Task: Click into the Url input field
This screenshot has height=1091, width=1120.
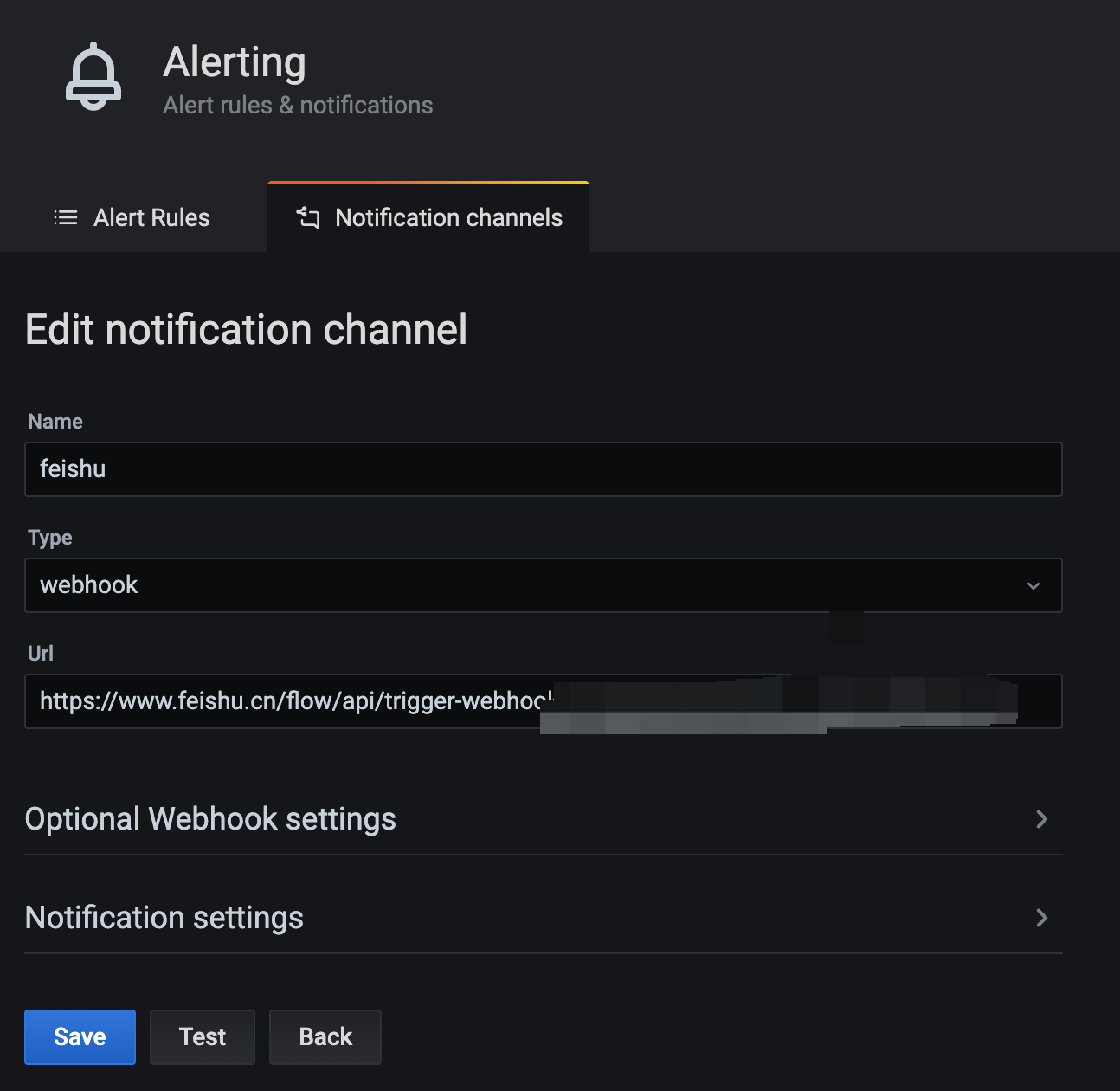Action: pos(286,701)
